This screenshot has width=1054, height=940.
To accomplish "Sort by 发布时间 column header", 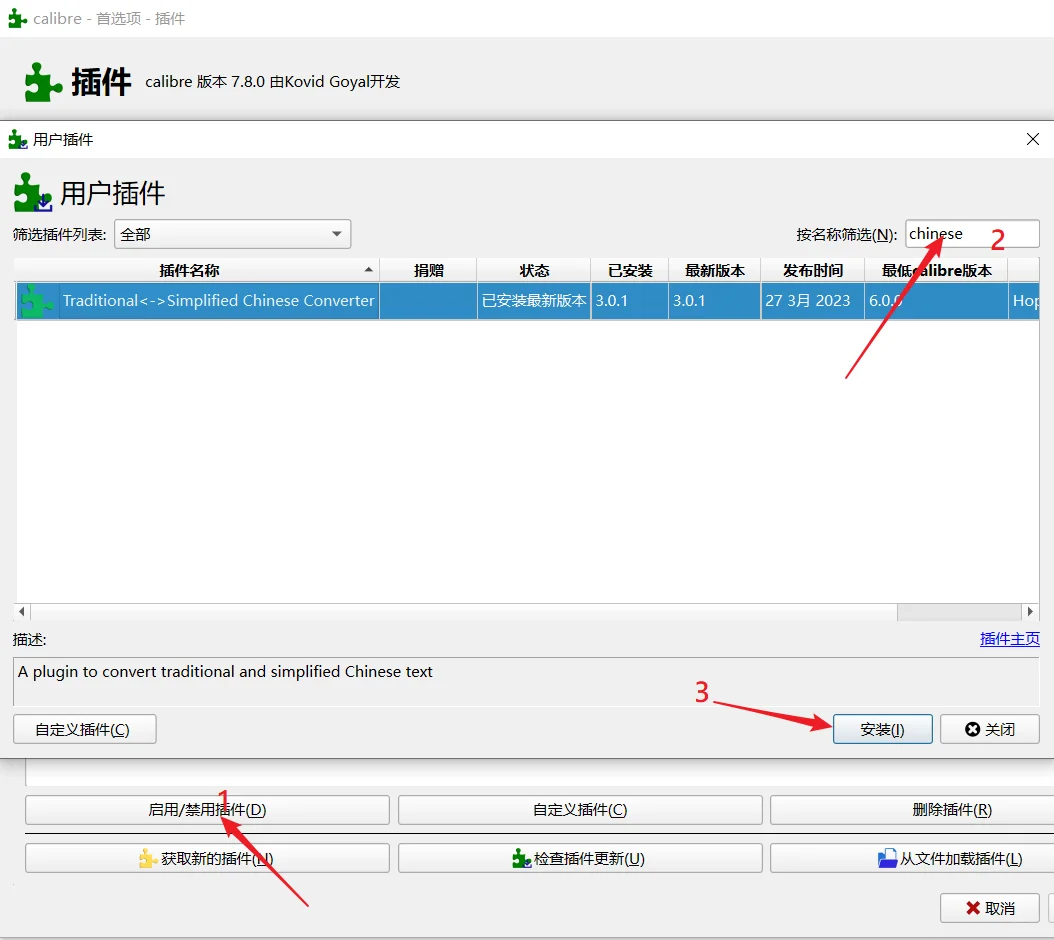I will [x=813, y=270].
